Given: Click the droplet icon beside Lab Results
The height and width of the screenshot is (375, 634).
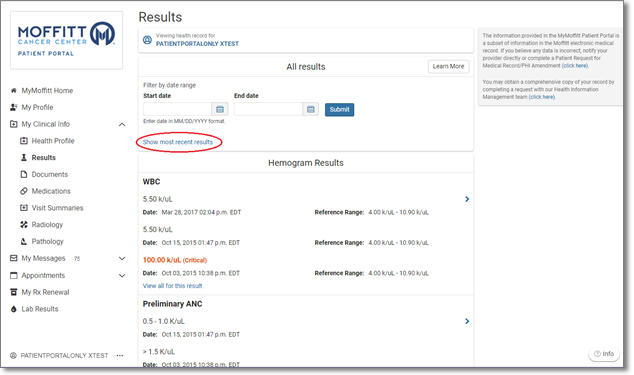Looking at the screenshot, I should pyautogui.click(x=13, y=309).
